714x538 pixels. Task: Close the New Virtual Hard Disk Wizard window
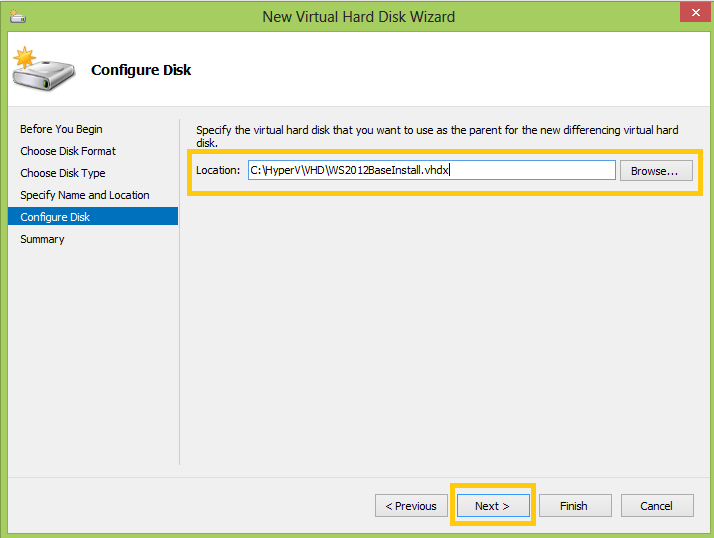[695, 12]
